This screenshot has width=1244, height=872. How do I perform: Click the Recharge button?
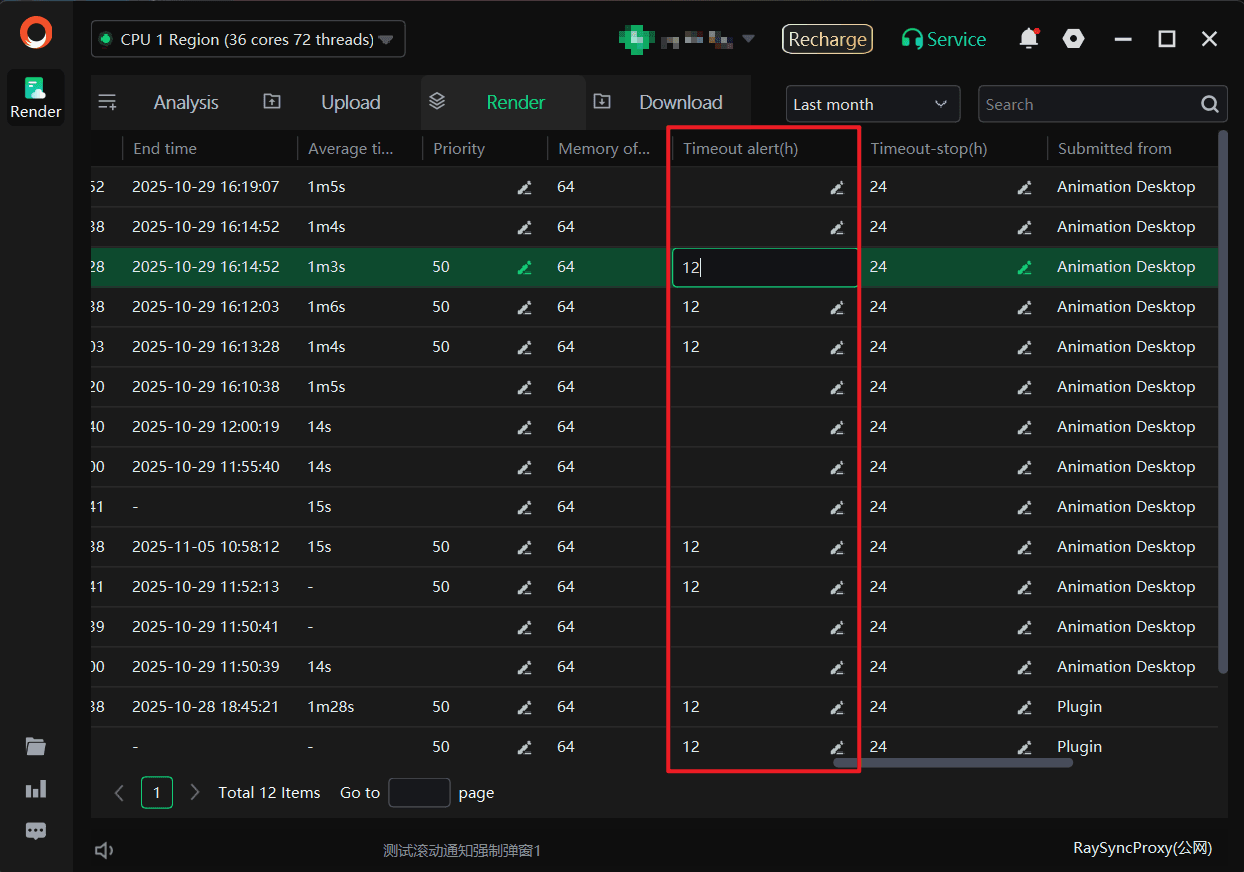pos(827,39)
